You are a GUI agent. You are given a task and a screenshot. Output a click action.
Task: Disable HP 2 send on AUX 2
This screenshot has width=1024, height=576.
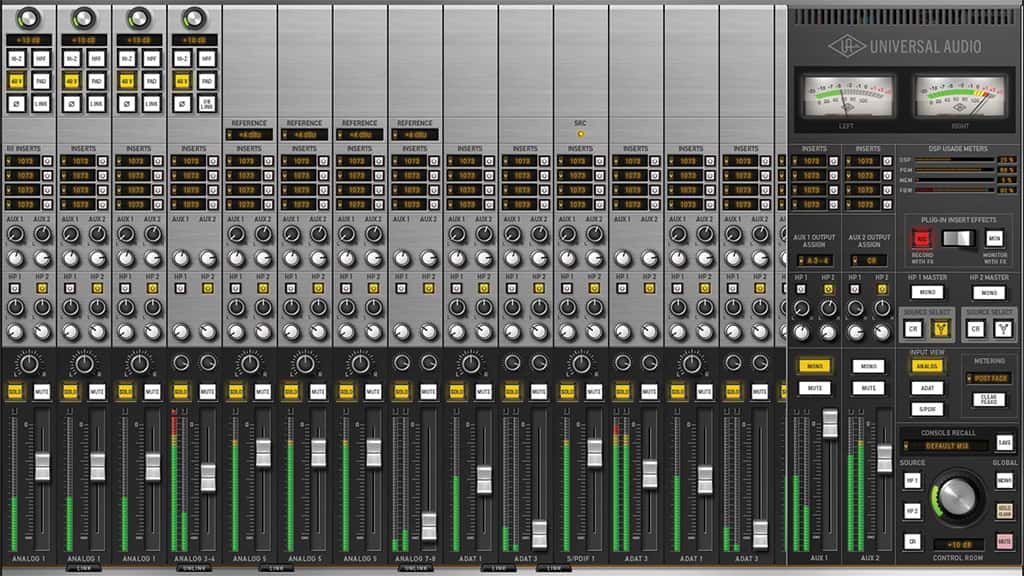[x=882, y=289]
